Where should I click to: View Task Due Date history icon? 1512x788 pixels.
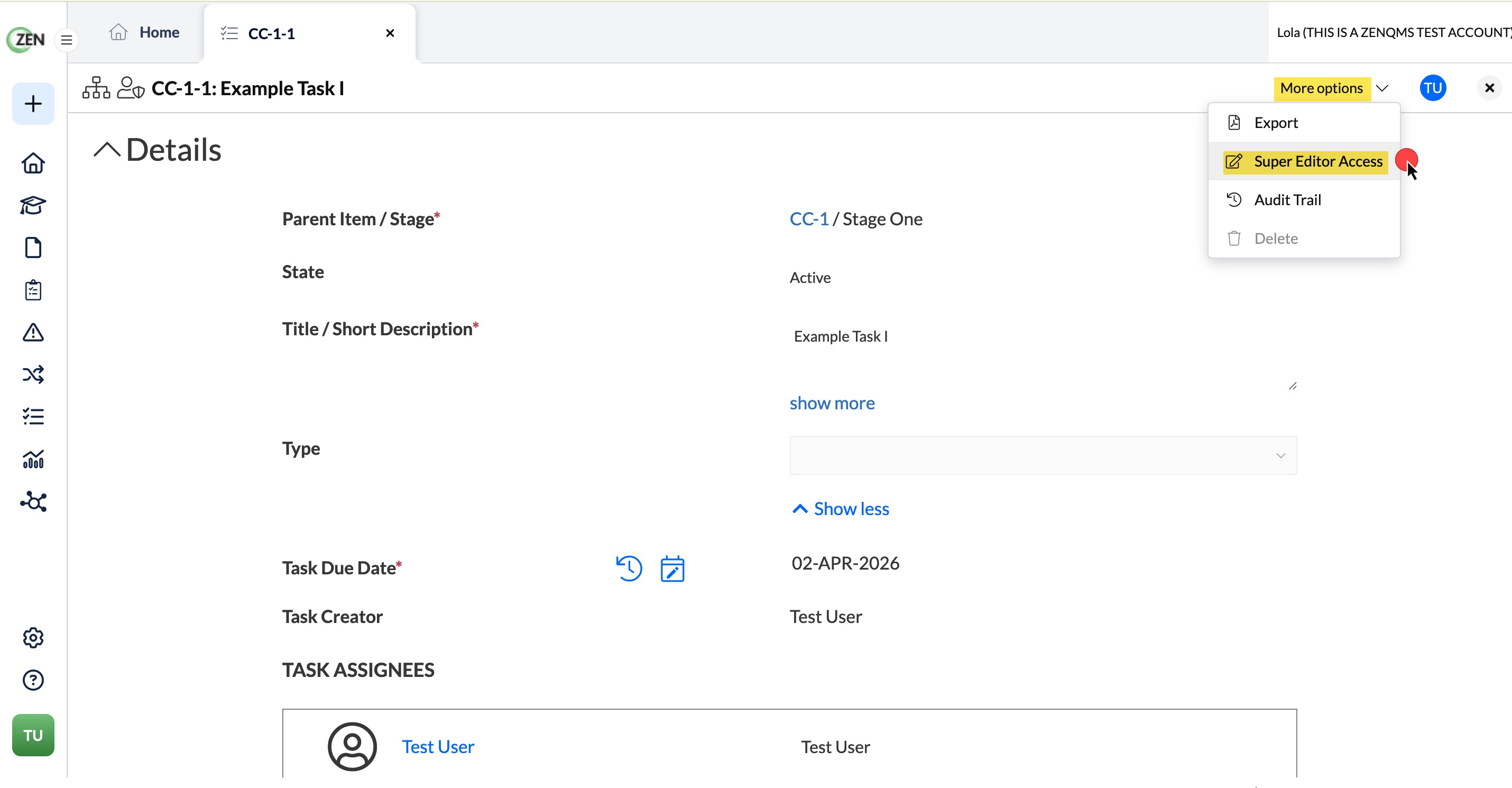coord(629,569)
